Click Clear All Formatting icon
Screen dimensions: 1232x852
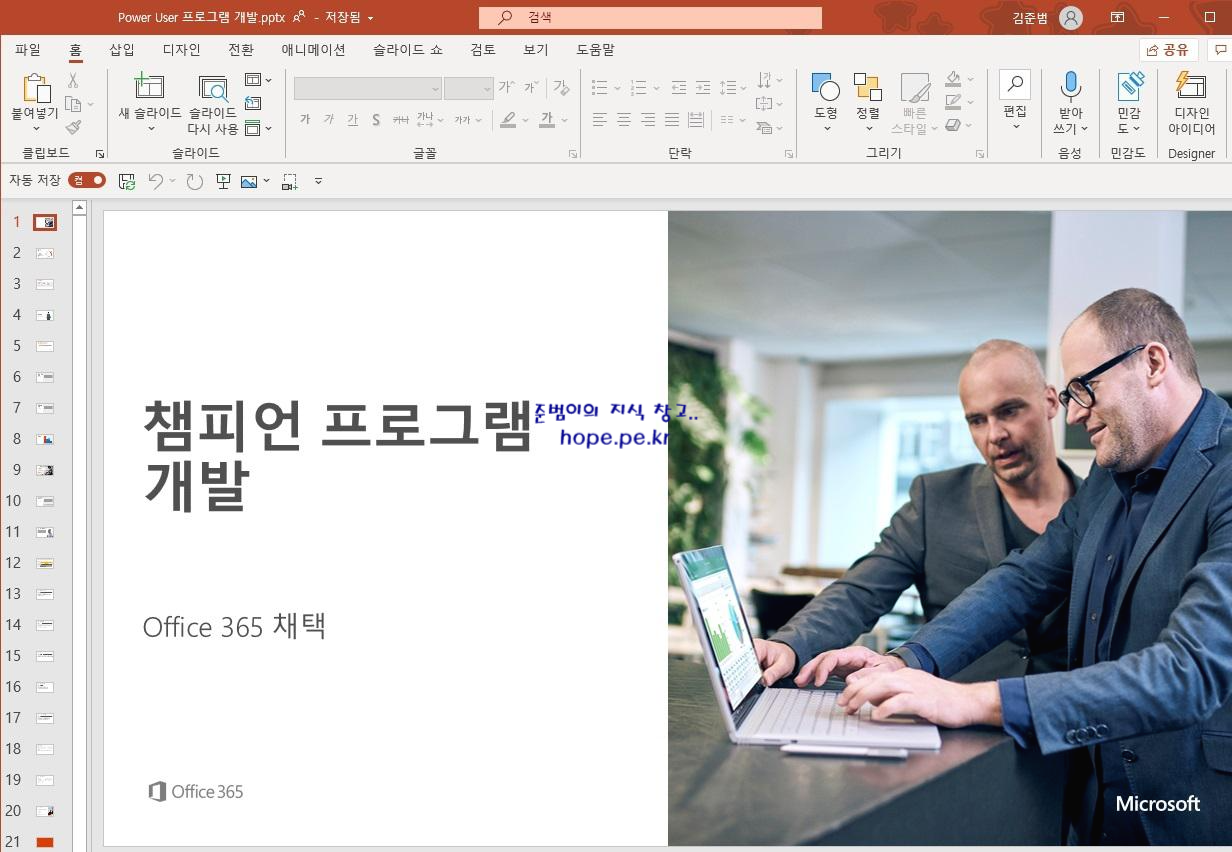(x=561, y=88)
